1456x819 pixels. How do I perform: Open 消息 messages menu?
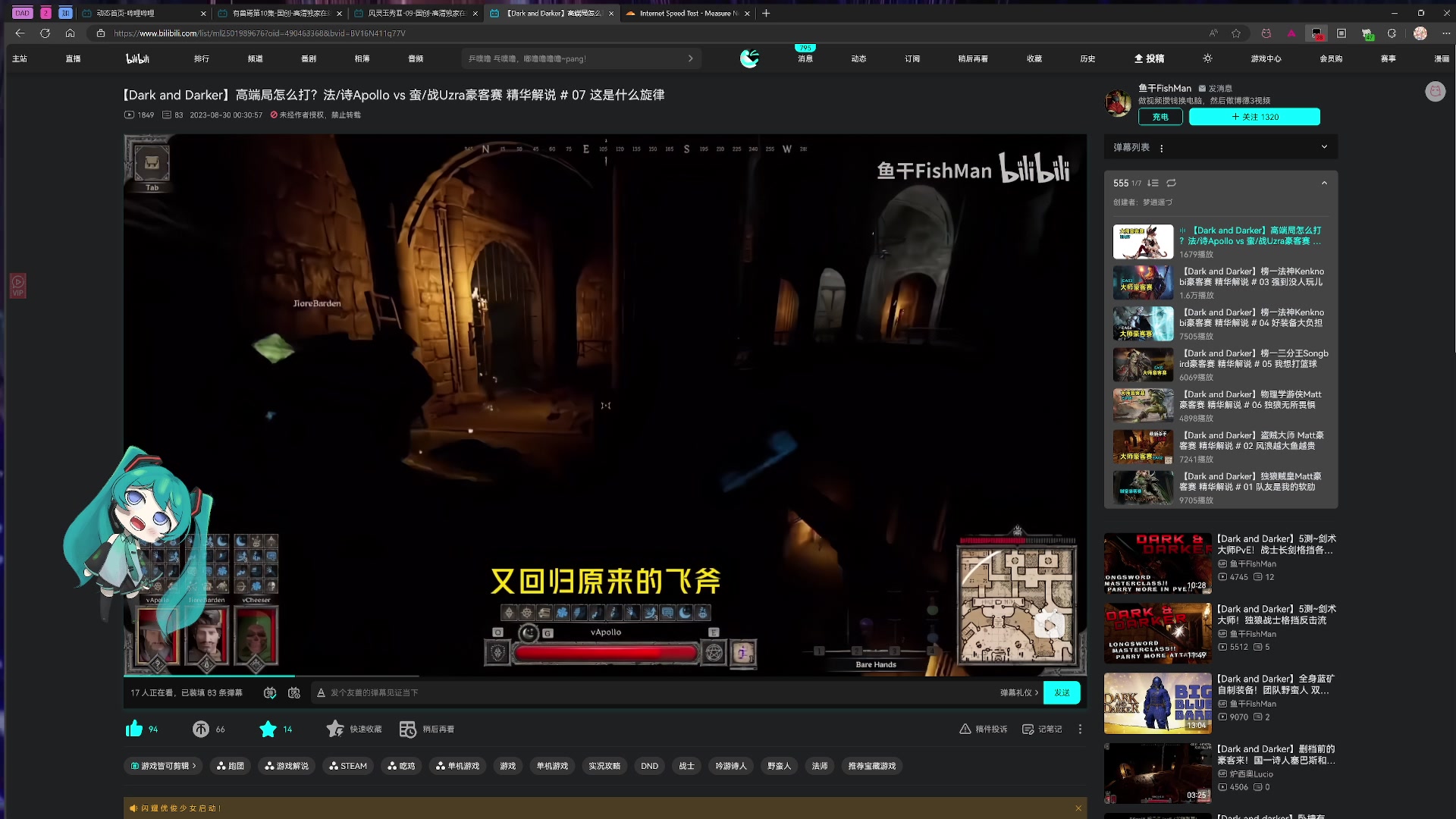805,58
